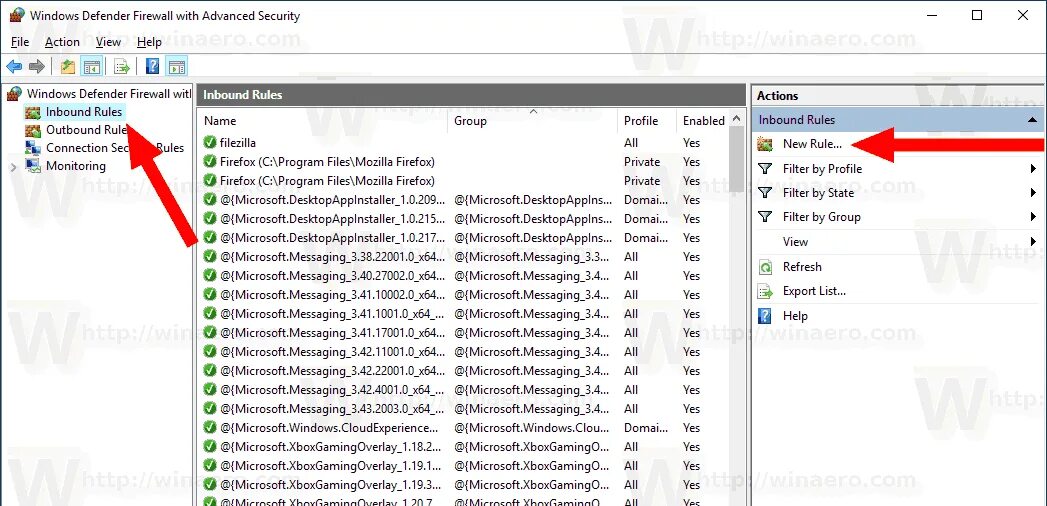This screenshot has width=1047, height=506.
Task: Open the Filter by Group submenu arrow
Action: pyautogui.click(x=1033, y=217)
